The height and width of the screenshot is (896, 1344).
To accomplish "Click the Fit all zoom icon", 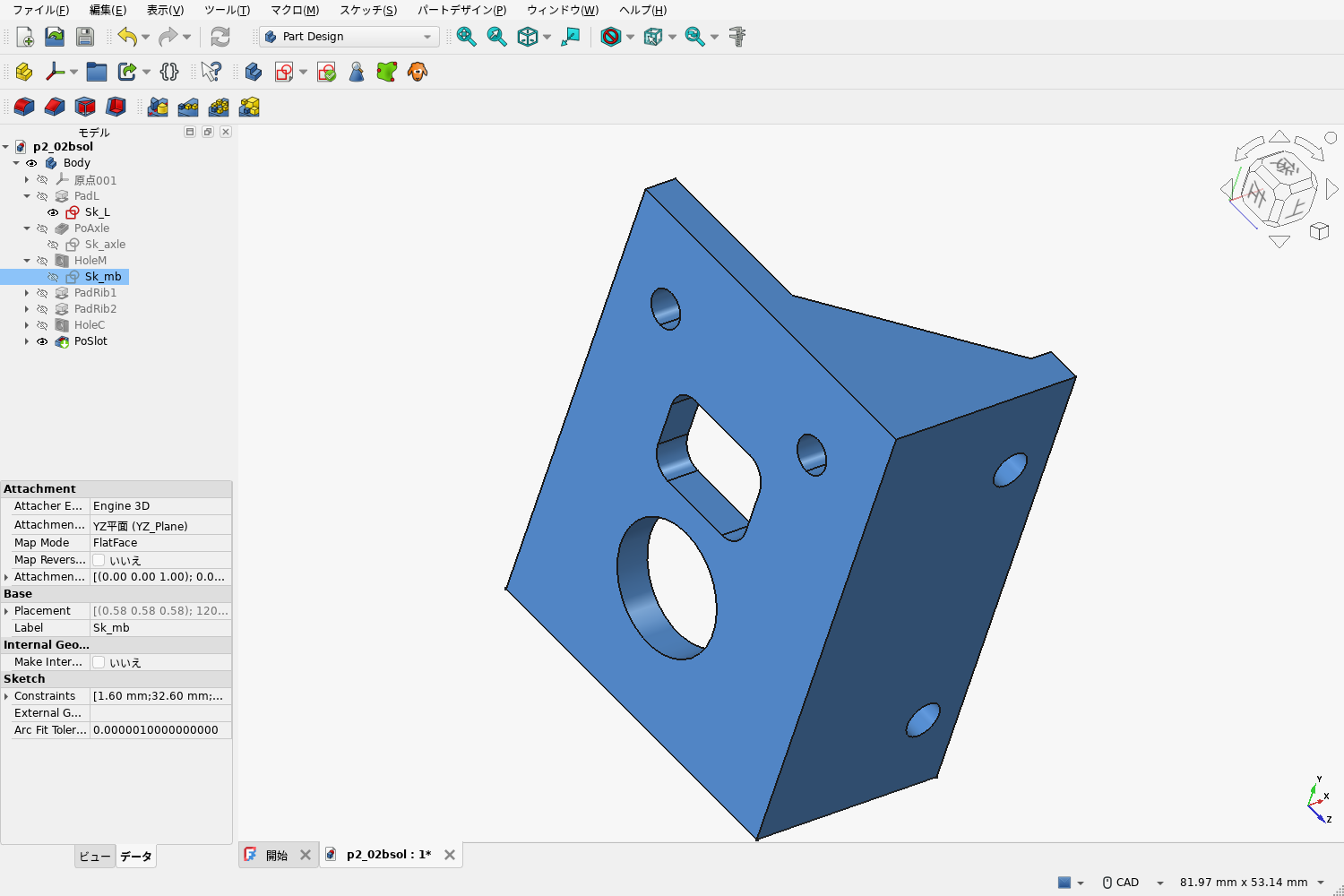I will (467, 37).
